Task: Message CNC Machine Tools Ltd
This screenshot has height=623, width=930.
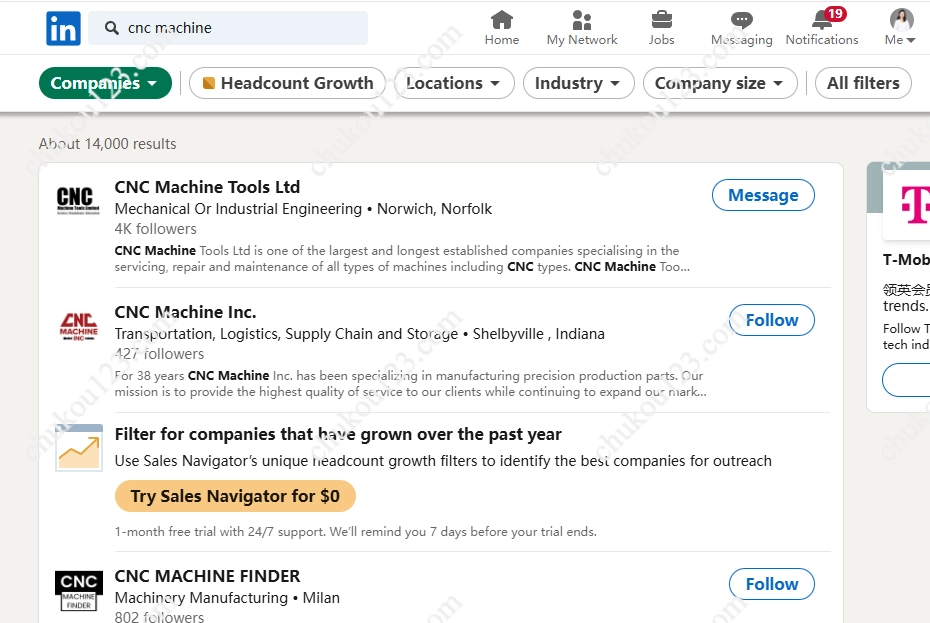Action: tap(763, 195)
